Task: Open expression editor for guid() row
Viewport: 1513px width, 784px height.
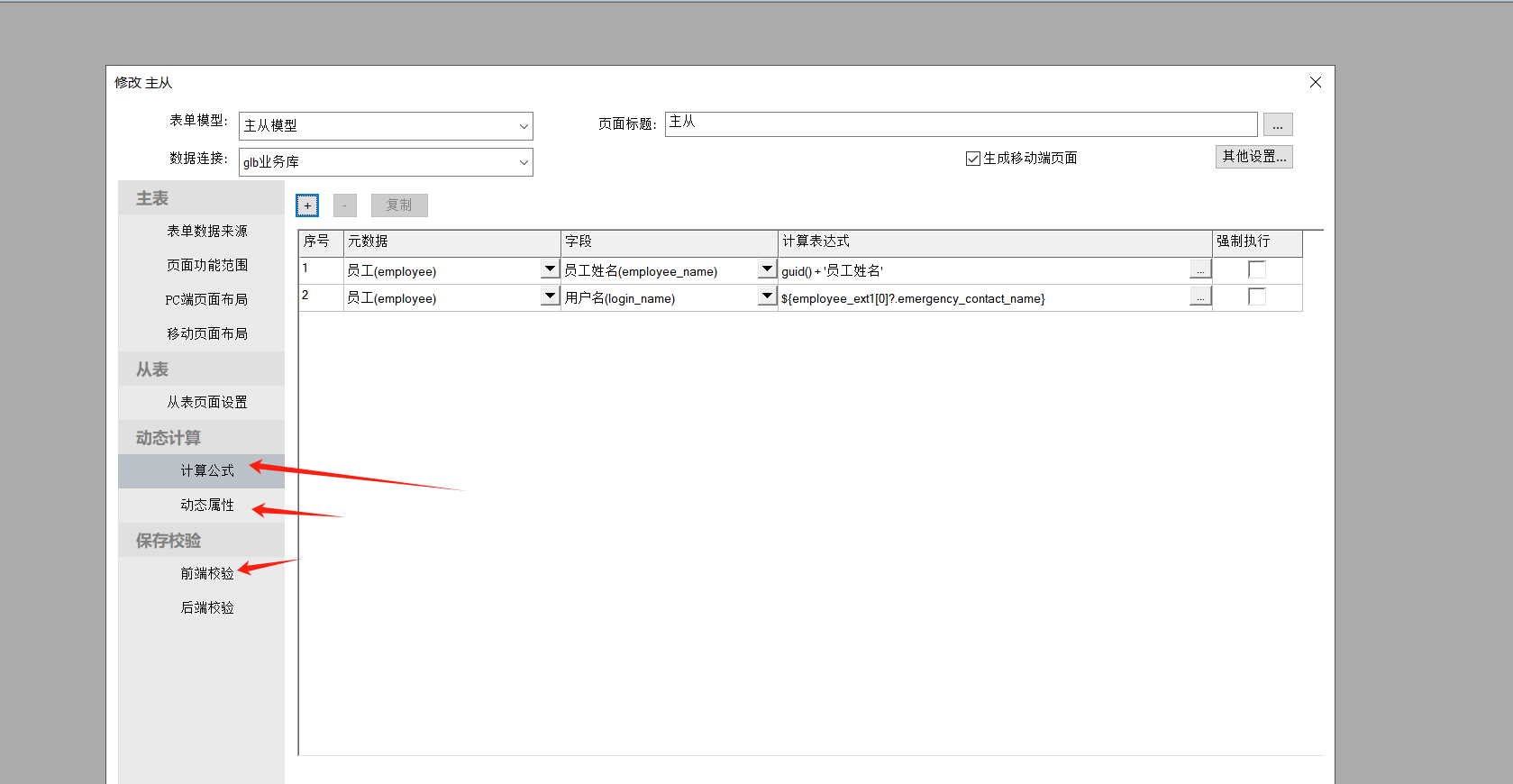Action: [1200, 269]
